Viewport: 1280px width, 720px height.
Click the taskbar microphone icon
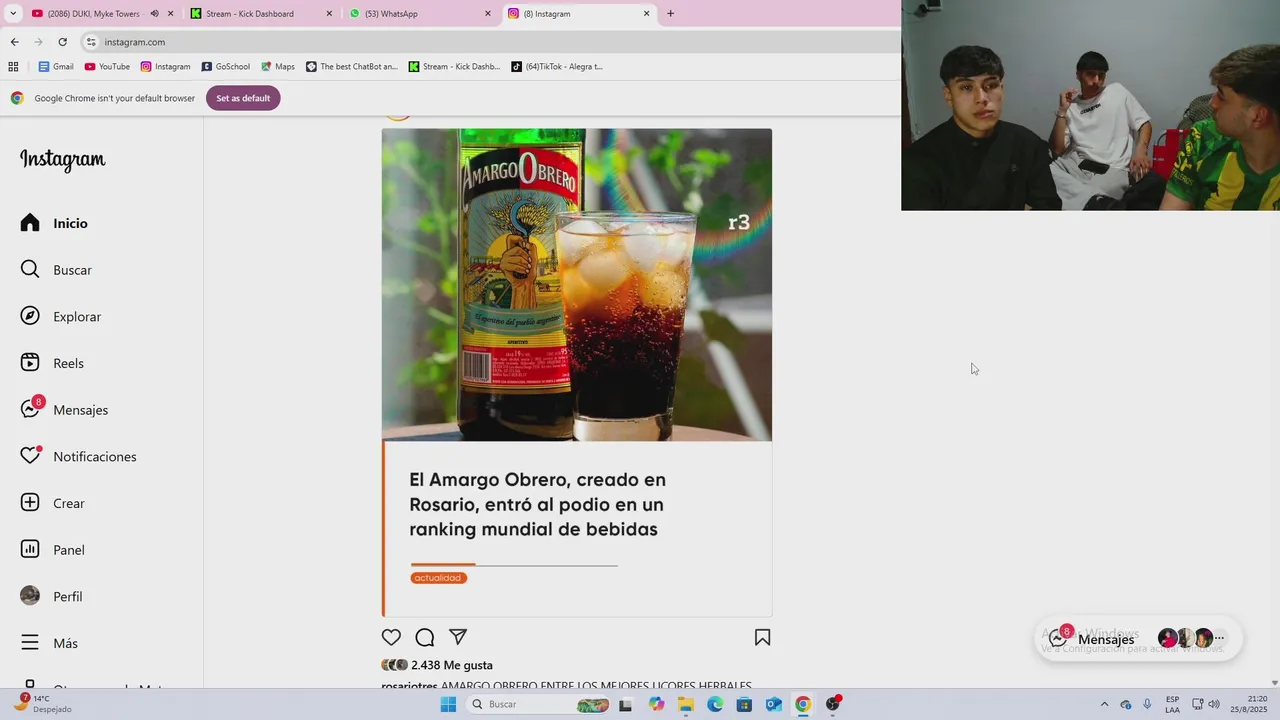pos(1147,704)
